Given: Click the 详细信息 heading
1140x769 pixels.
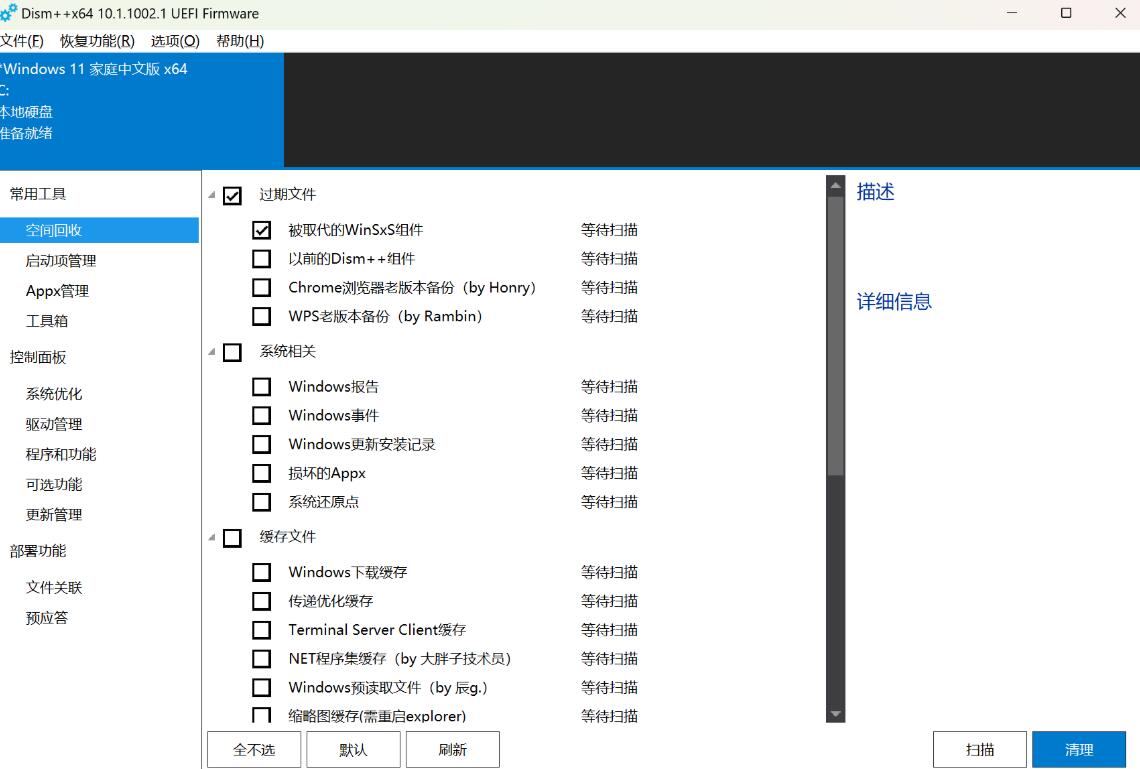Looking at the screenshot, I should click(x=894, y=302).
